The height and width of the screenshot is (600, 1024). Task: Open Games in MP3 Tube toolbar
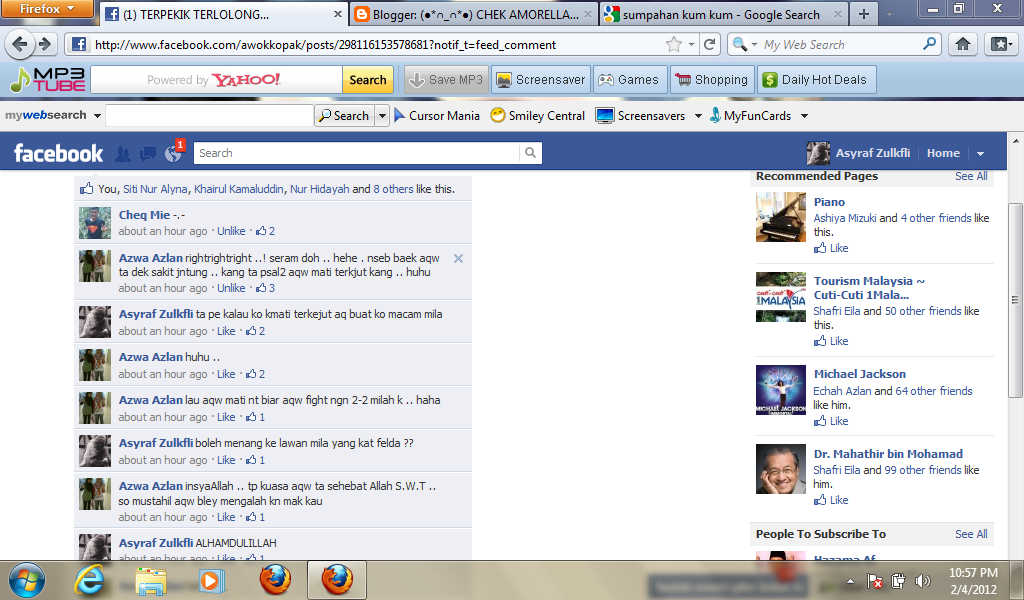630,80
